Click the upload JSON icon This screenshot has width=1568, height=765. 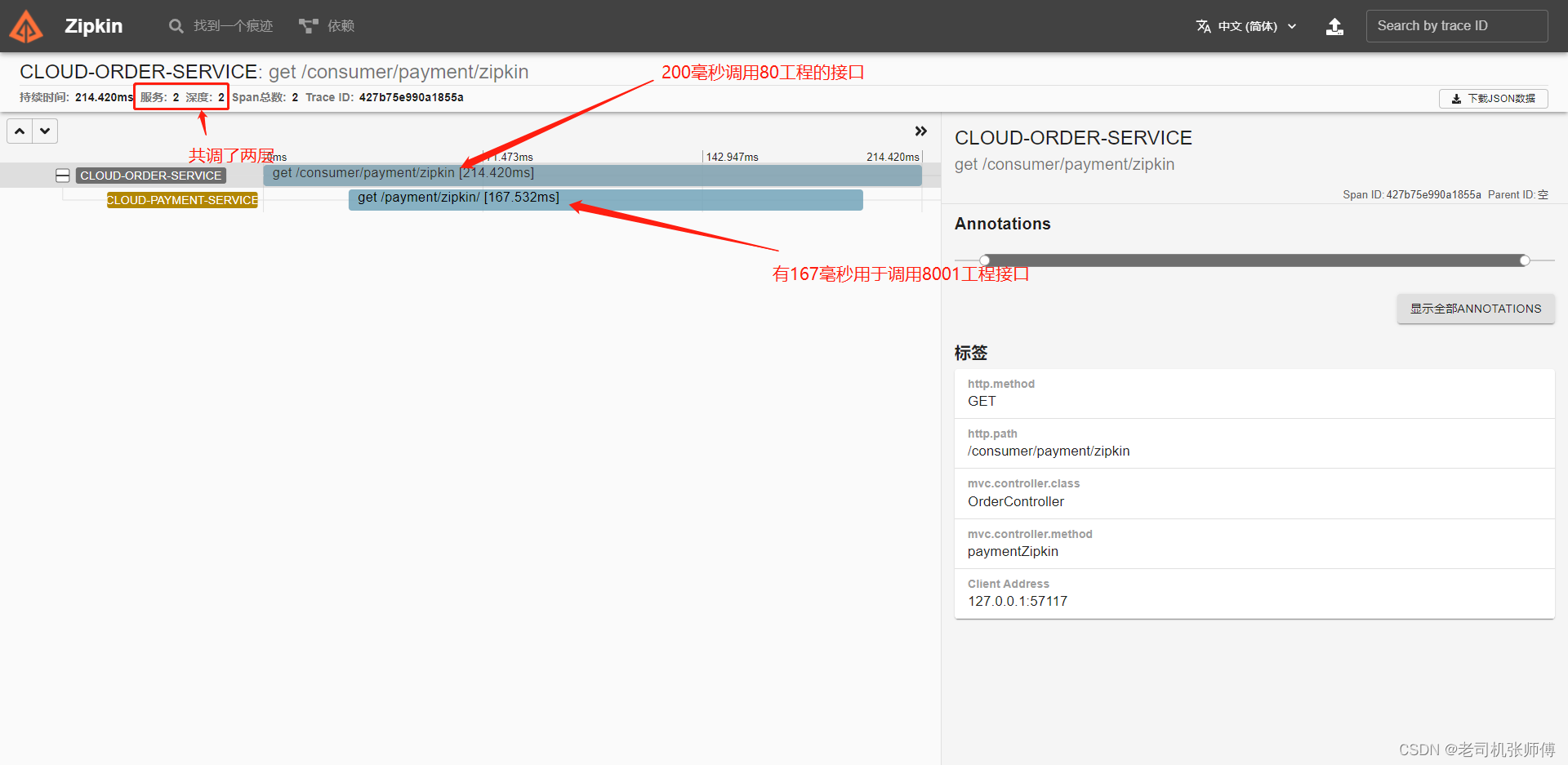coord(1334,26)
